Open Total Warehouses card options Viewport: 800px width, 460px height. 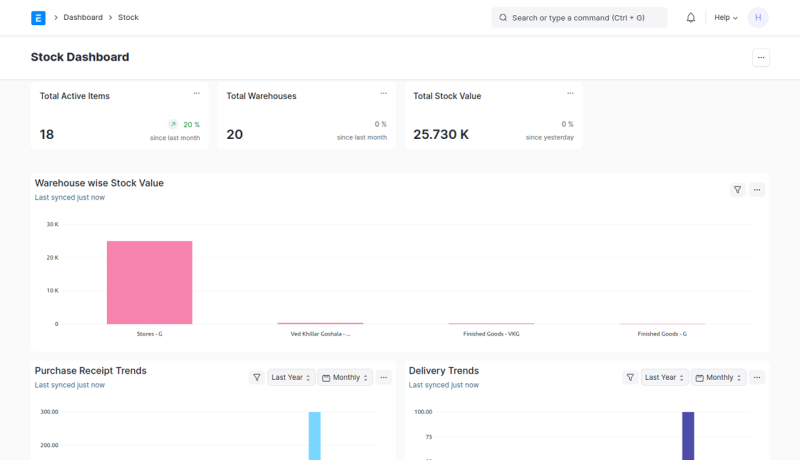pyautogui.click(x=383, y=93)
